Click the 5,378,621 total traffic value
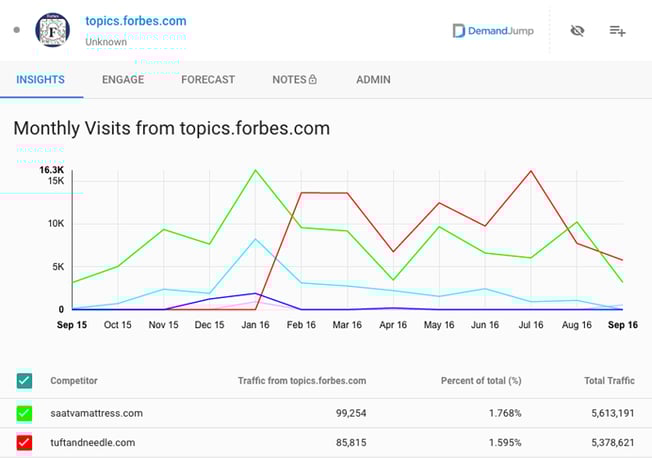Image resolution: width=652 pixels, height=458 pixels. [x=613, y=442]
